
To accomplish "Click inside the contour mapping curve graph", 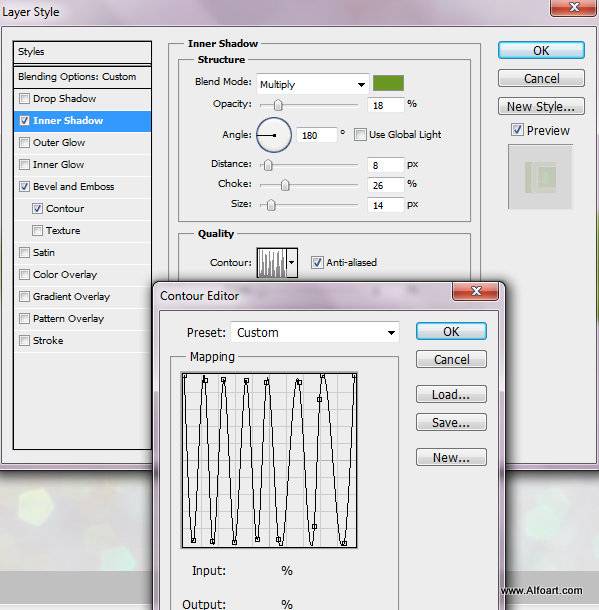I will click(x=269, y=460).
